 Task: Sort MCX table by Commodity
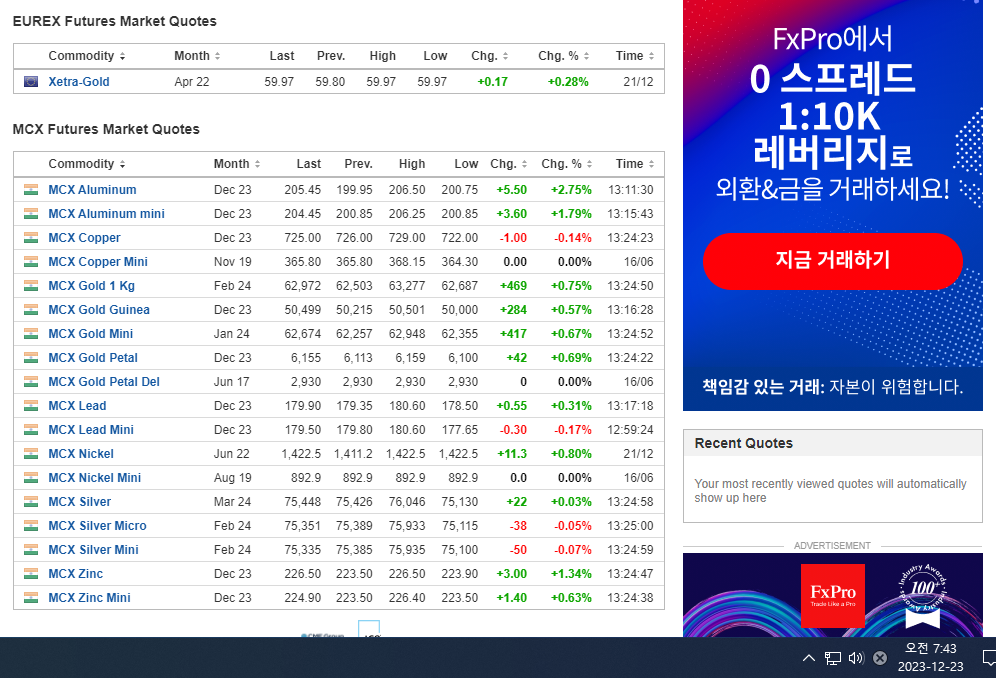87,164
